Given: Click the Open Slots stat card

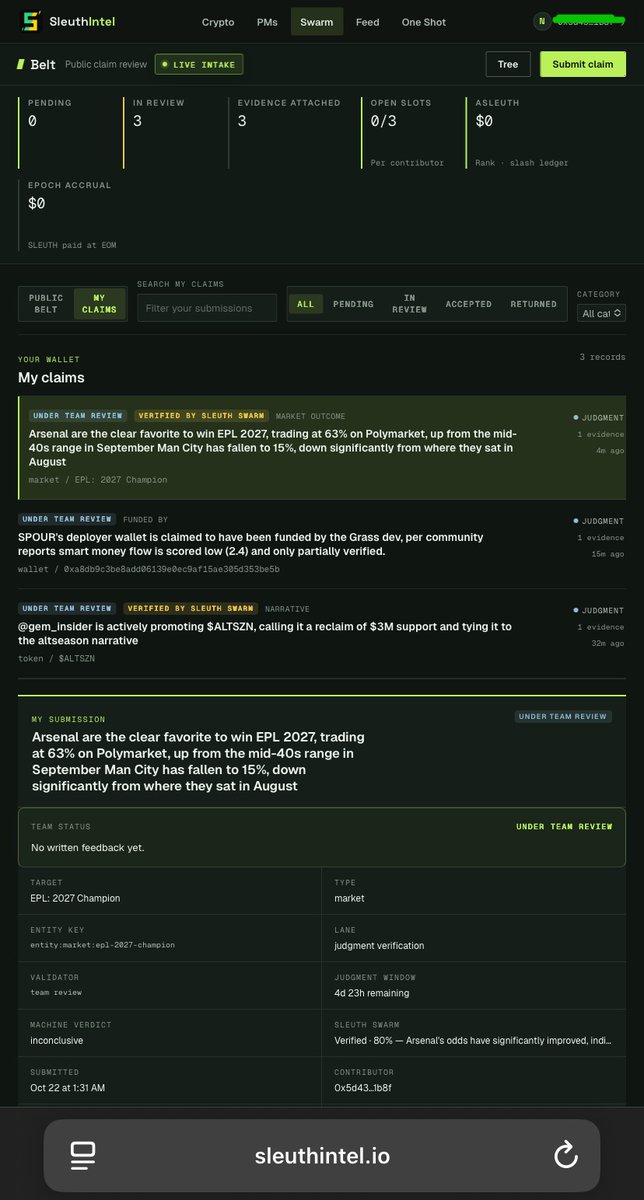Looking at the screenshot, I should tap(412, 132).
